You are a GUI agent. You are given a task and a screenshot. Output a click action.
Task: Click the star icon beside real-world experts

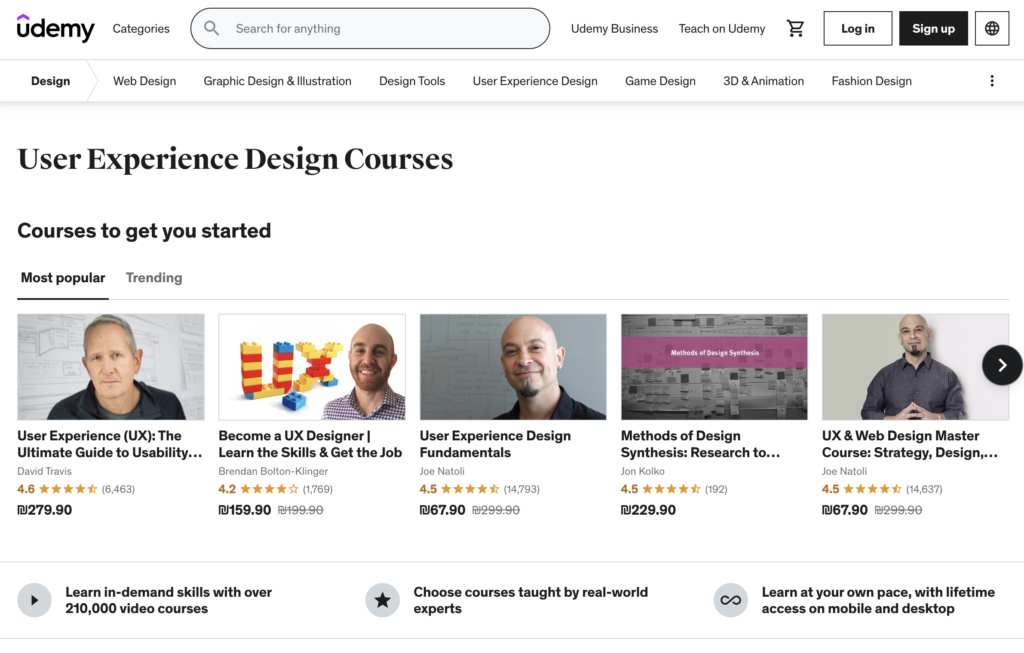point(383,600)
